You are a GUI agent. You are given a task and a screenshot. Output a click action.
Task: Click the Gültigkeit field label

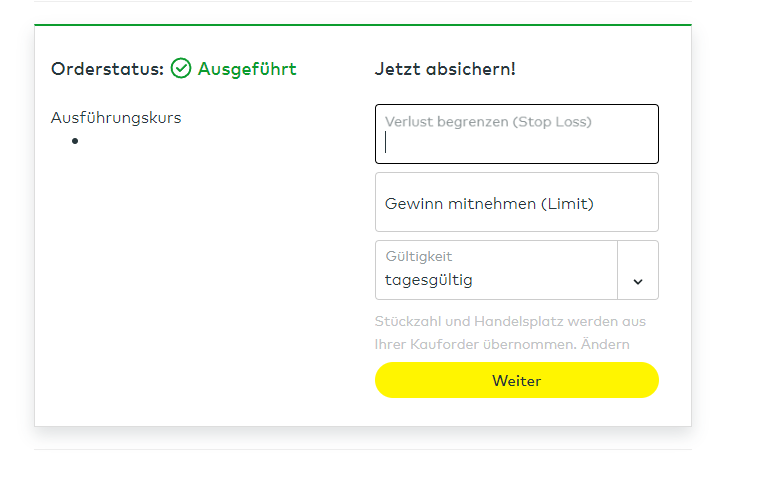[x=419, y=257]
